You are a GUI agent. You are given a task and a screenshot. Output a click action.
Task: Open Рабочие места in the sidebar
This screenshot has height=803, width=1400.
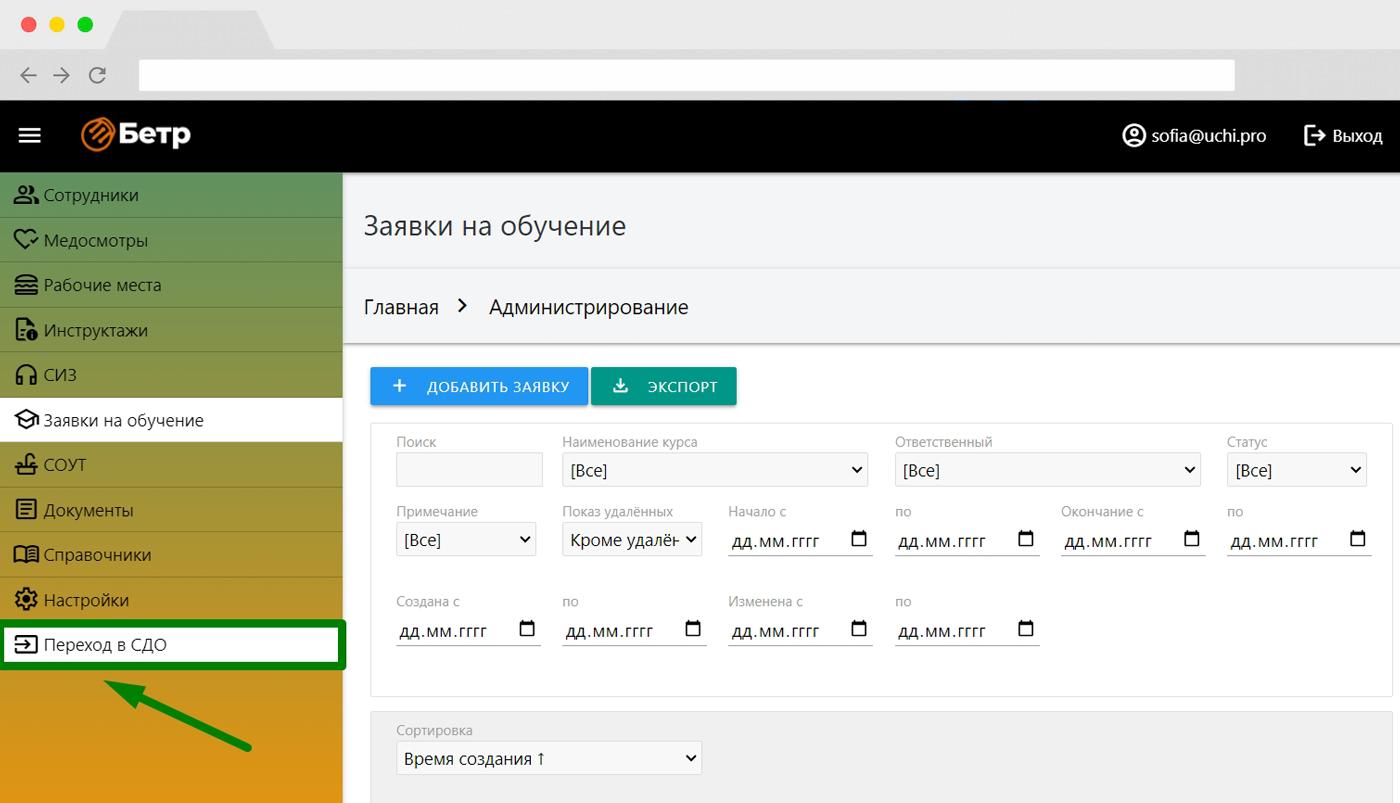(171, 285)
